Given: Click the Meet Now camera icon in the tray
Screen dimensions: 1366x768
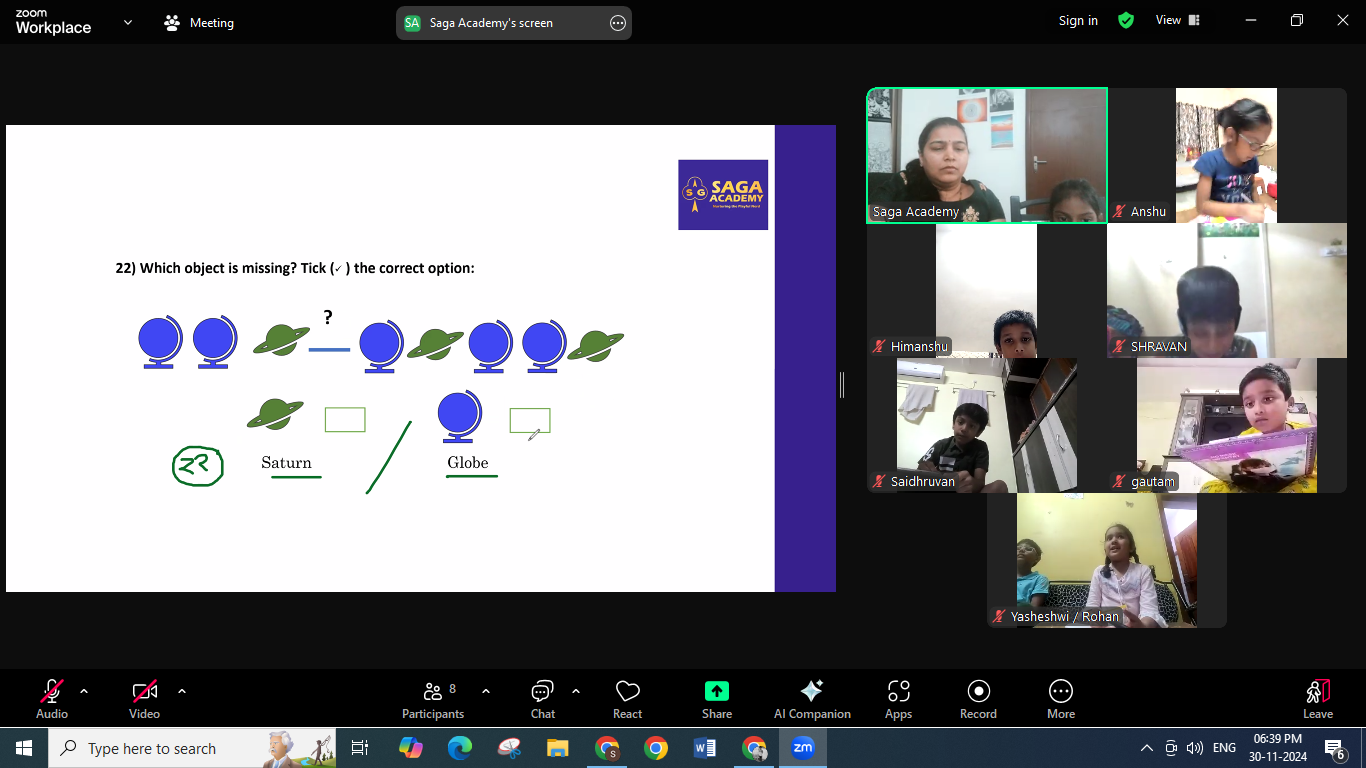Looking at the screenshot, I should point(1171,748).
